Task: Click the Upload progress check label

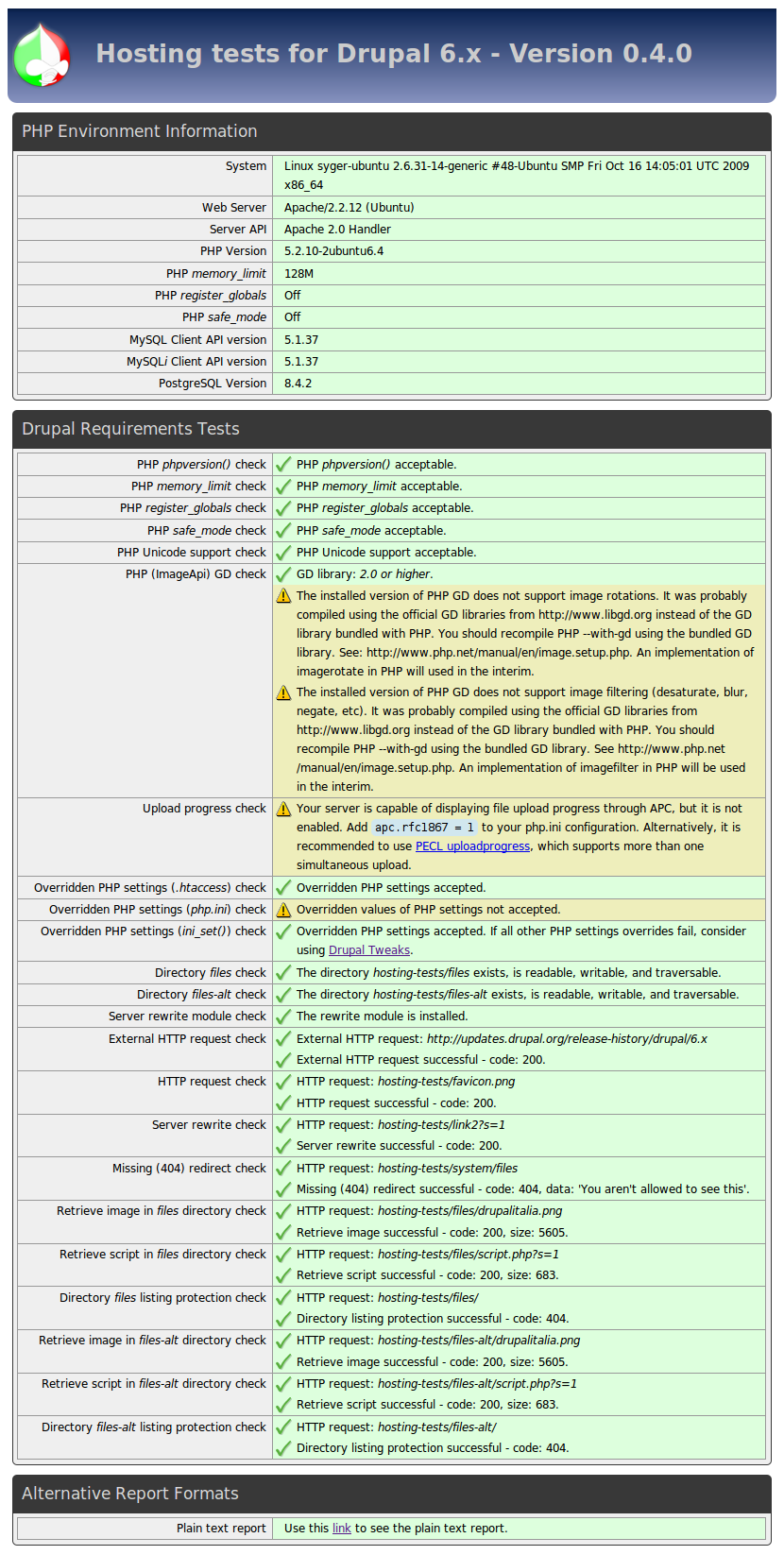Action: pyautogui.click(x=205, y=809)
